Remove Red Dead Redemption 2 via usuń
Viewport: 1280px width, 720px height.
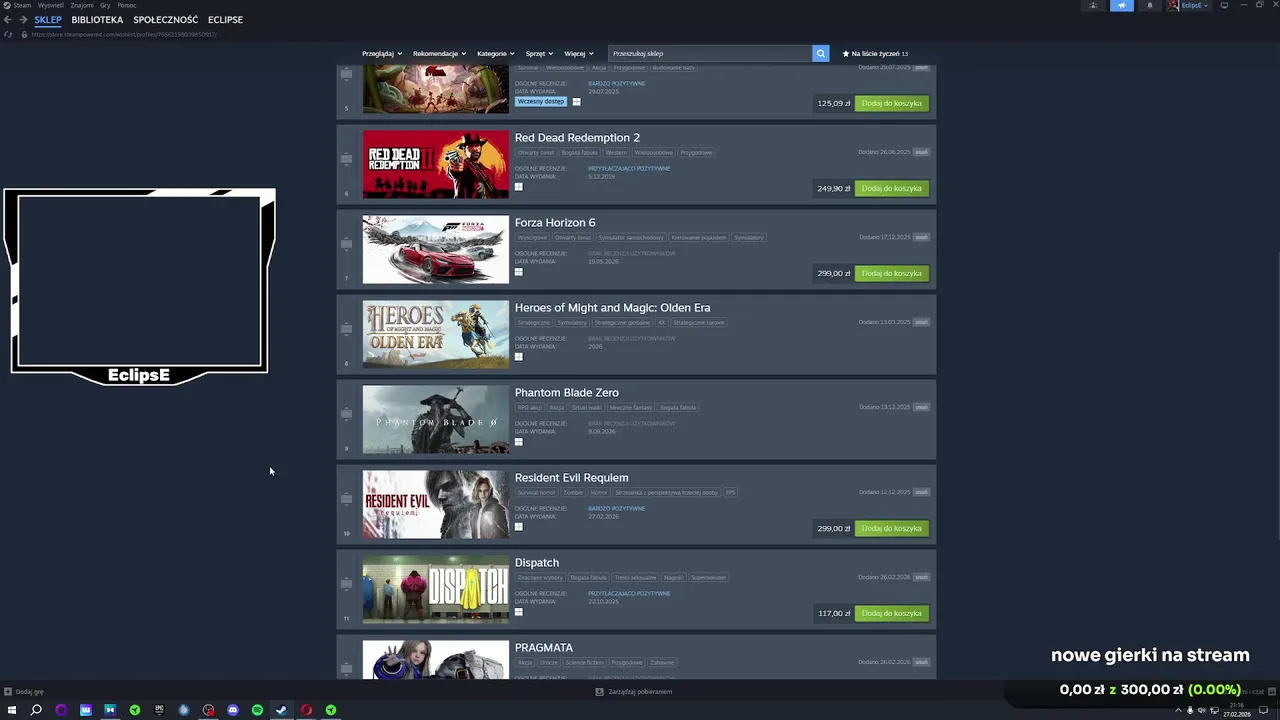tap(922, 152)
